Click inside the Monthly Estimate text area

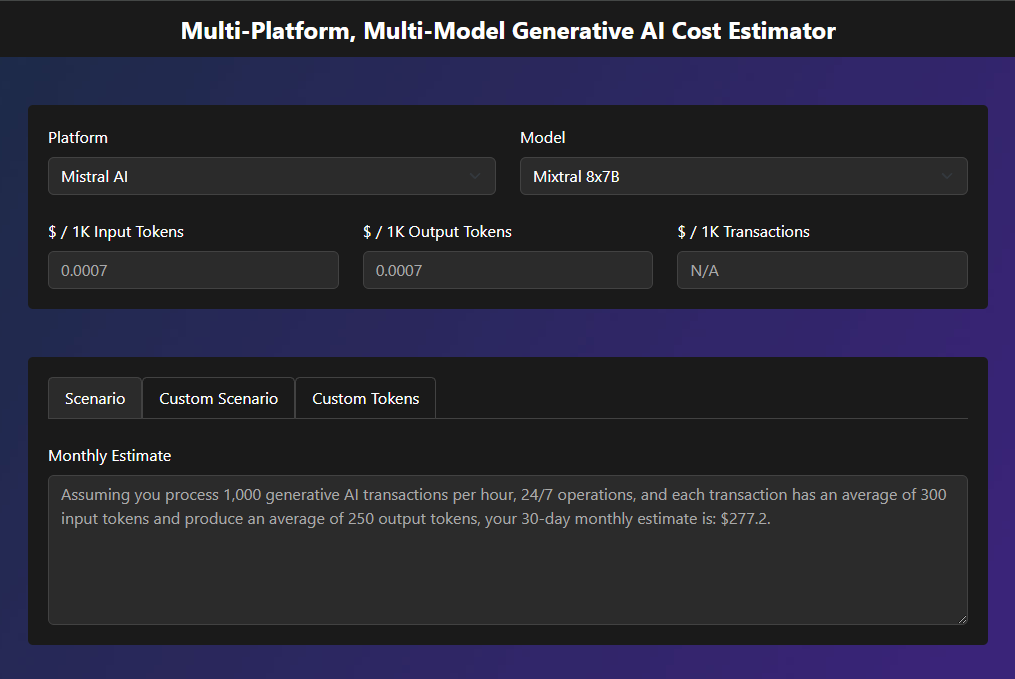508,550
